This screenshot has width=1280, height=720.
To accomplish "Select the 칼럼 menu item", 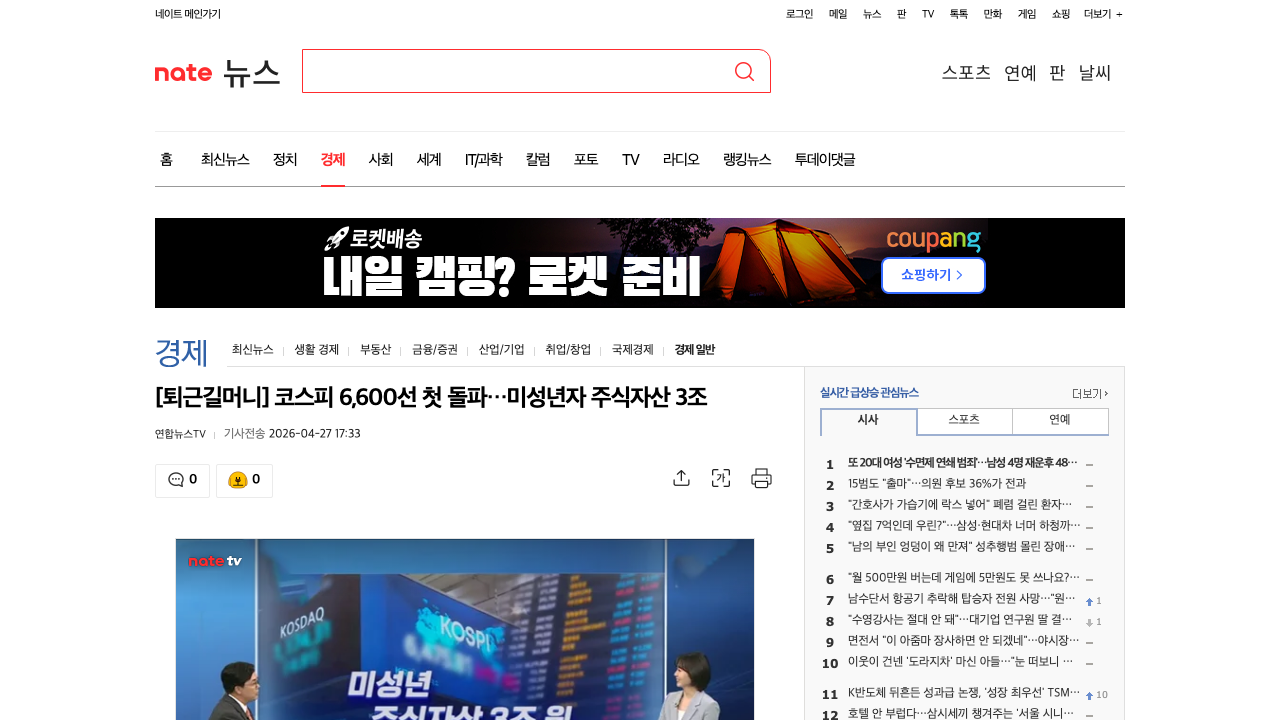I will pos(538,159).
